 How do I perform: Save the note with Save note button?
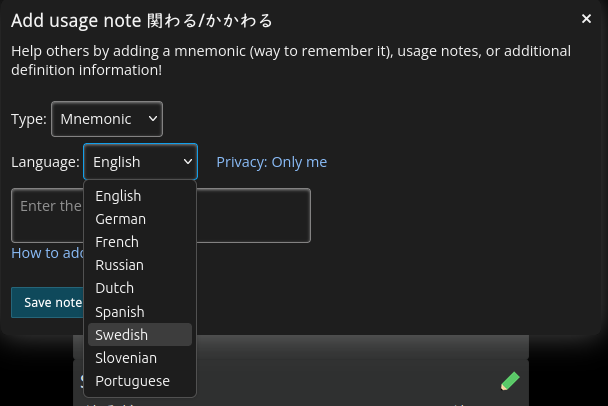click(x=48, y=302)
